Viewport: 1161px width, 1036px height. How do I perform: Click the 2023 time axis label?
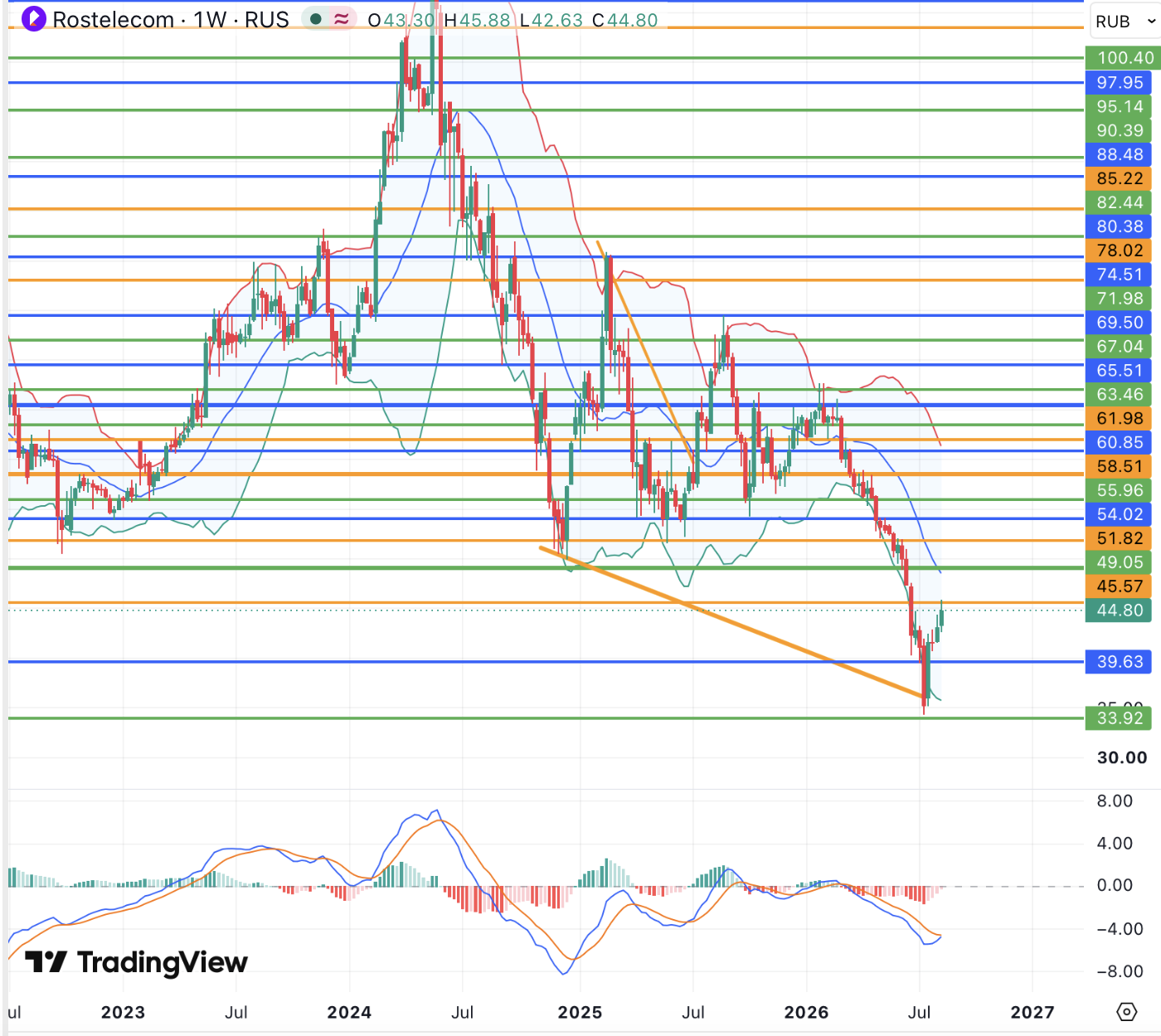pyautogui.click(x=123, y=1013)
